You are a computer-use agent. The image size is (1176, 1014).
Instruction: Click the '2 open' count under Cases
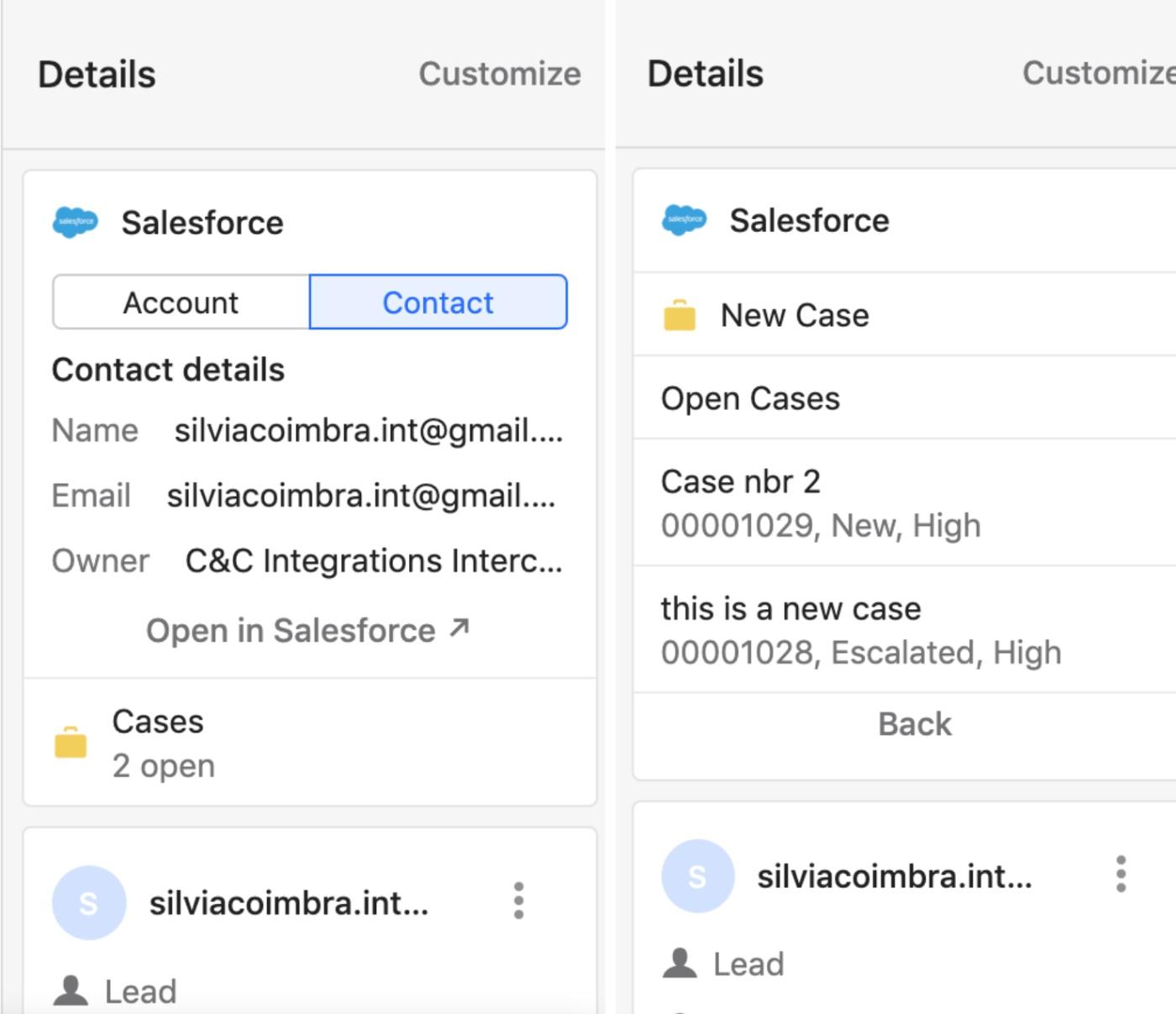(164, 765)
